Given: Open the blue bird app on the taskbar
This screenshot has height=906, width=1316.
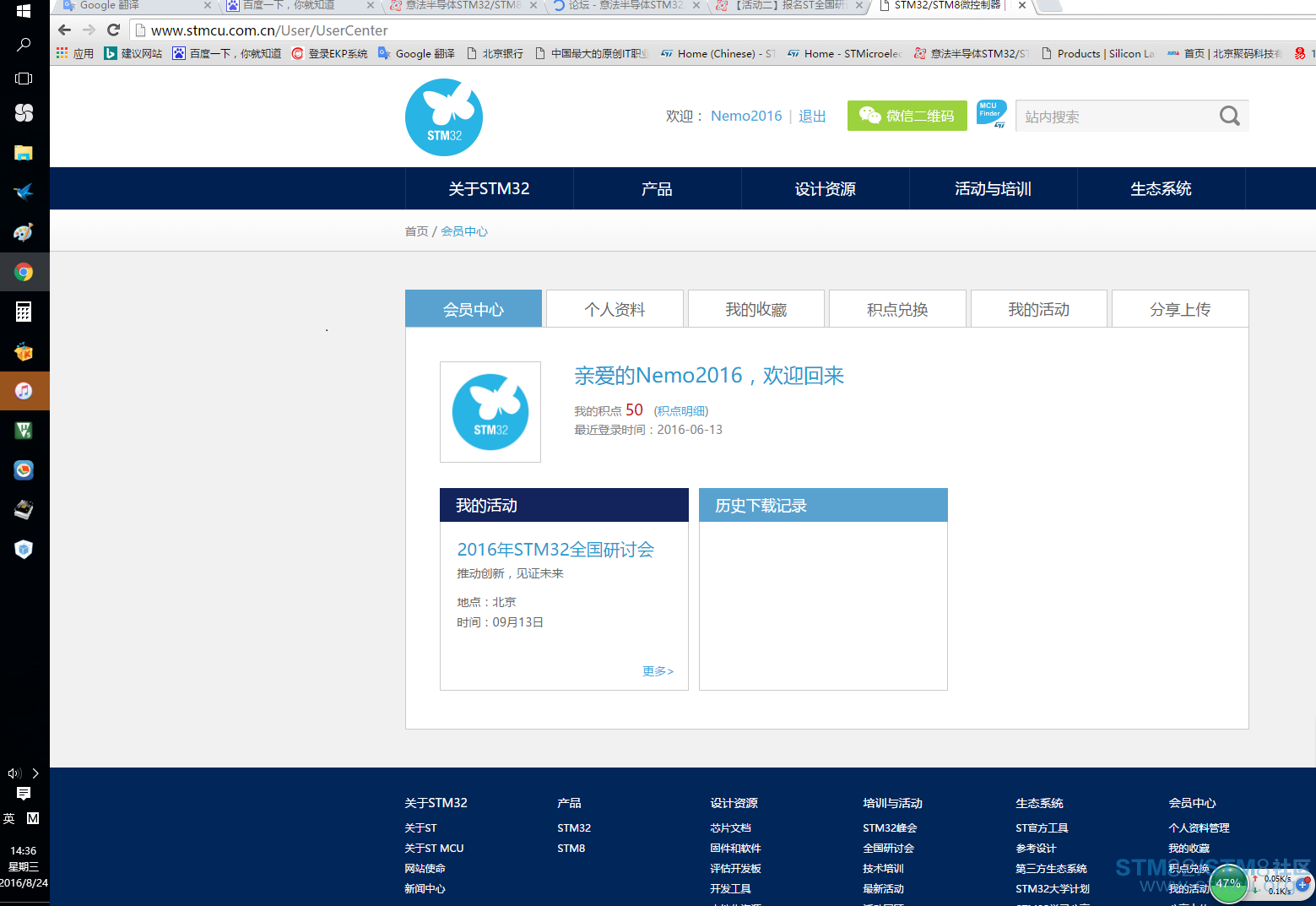Looking at the screenshot, I should pyautogui.click(x=24, y=193).
